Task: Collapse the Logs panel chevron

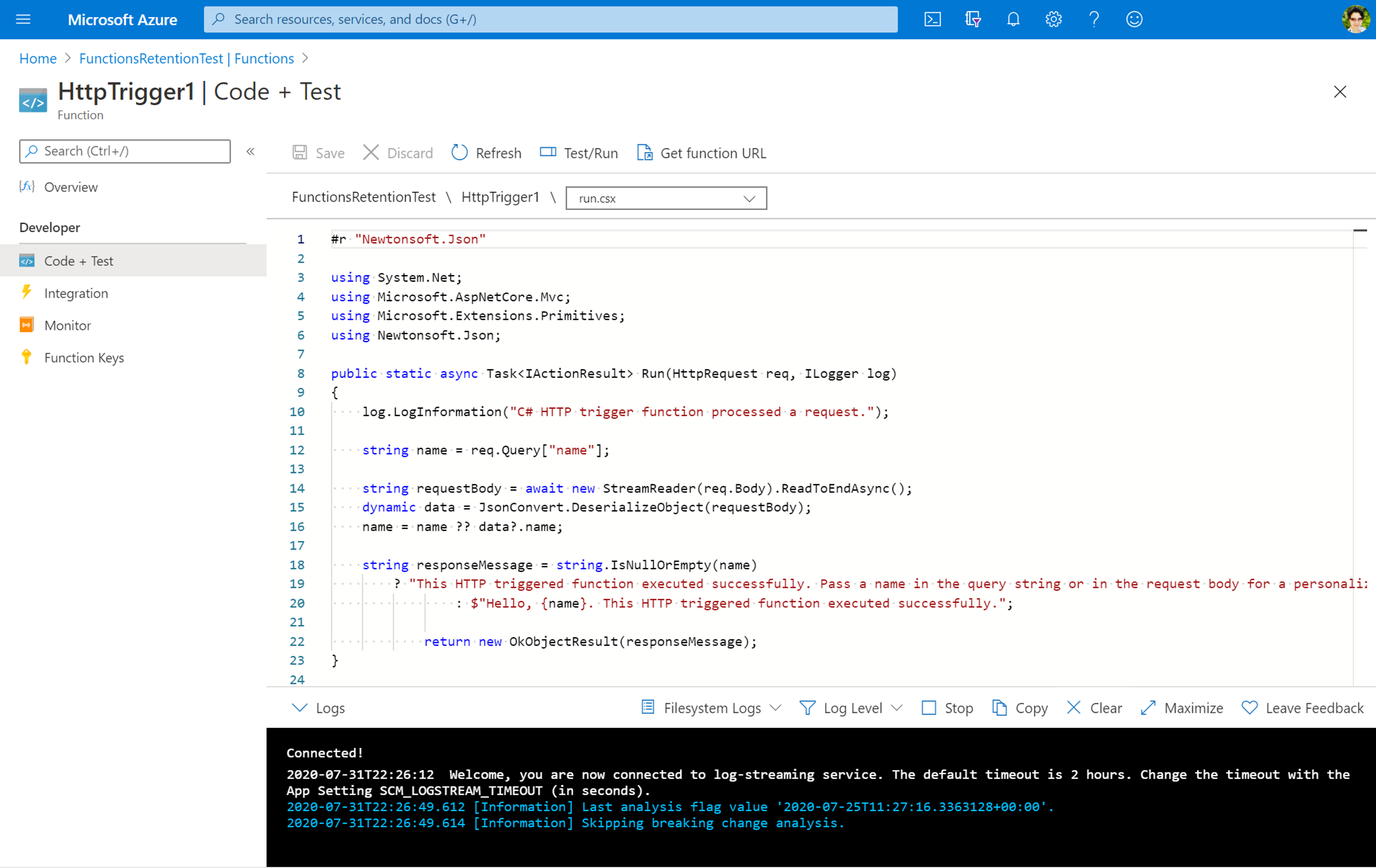Action: pos(299,708)
